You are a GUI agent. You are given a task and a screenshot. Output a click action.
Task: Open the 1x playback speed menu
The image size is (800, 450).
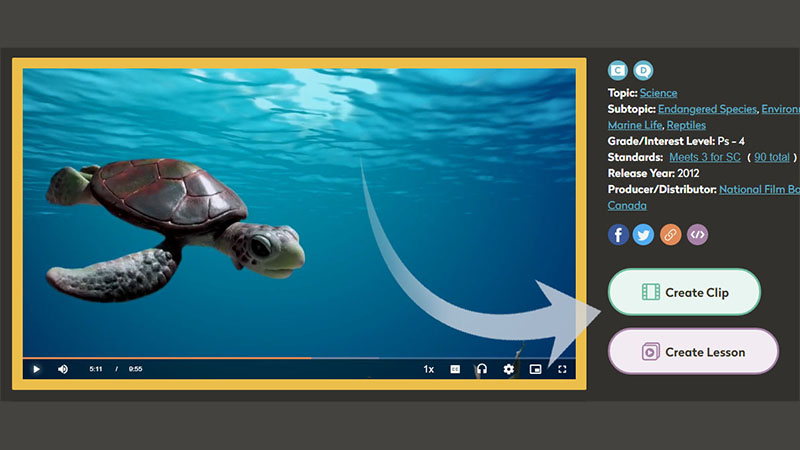429,369
